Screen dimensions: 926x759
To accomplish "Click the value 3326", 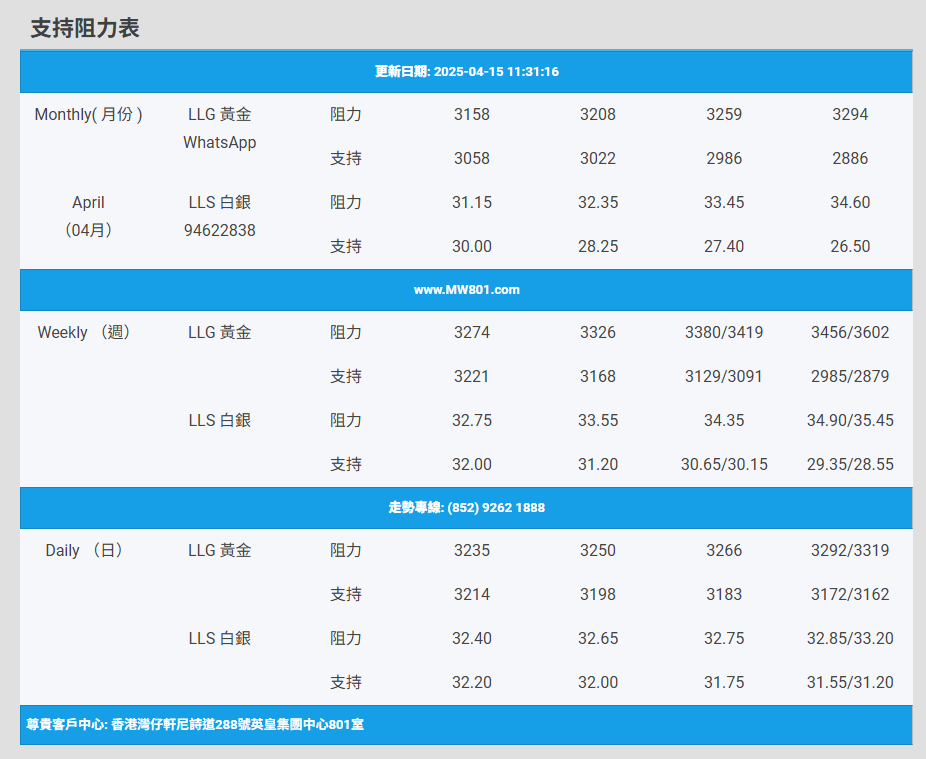I will pyautogui.click(x=598, y=332).
